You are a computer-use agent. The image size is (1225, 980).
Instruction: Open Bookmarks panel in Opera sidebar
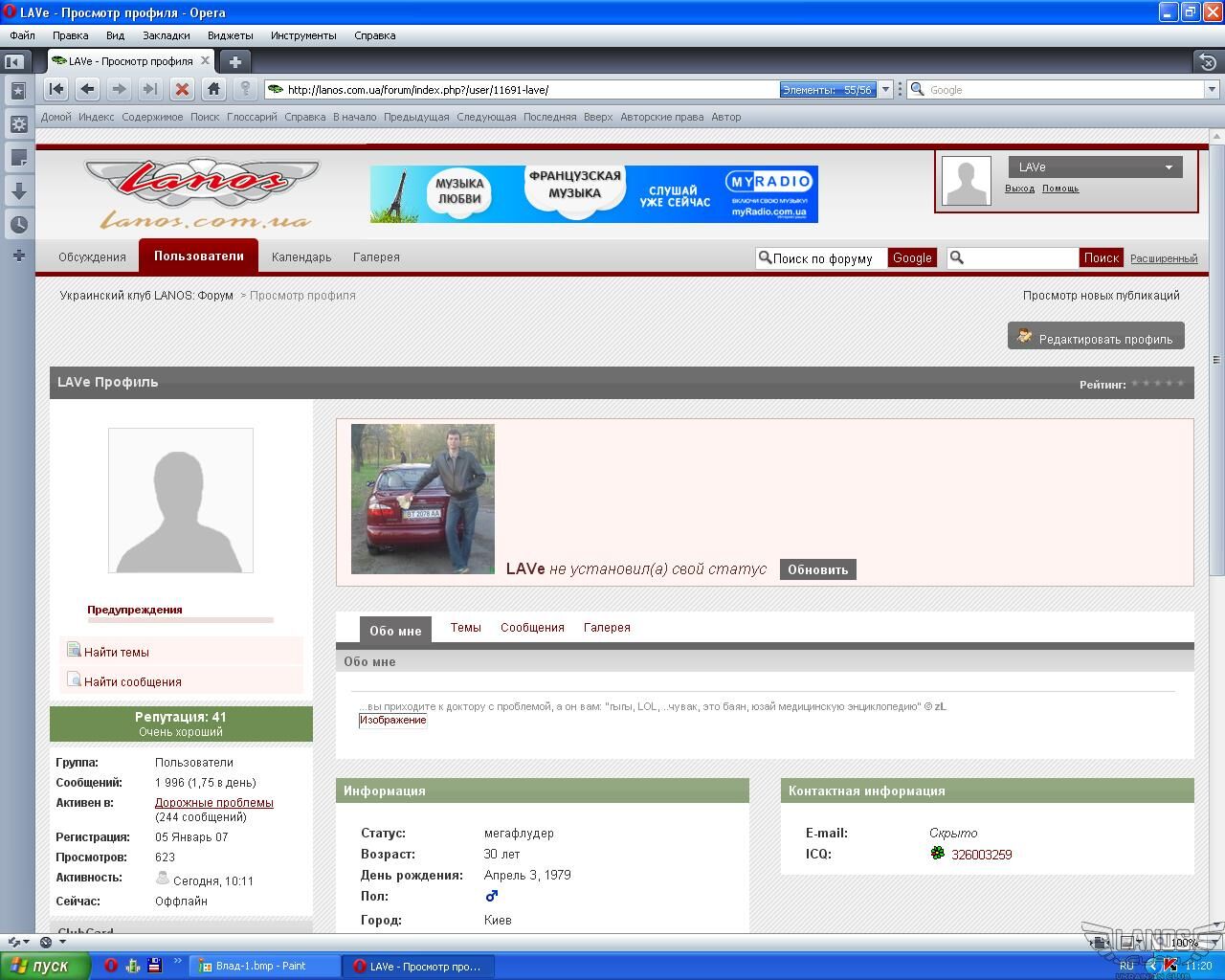tap(18, 91)
